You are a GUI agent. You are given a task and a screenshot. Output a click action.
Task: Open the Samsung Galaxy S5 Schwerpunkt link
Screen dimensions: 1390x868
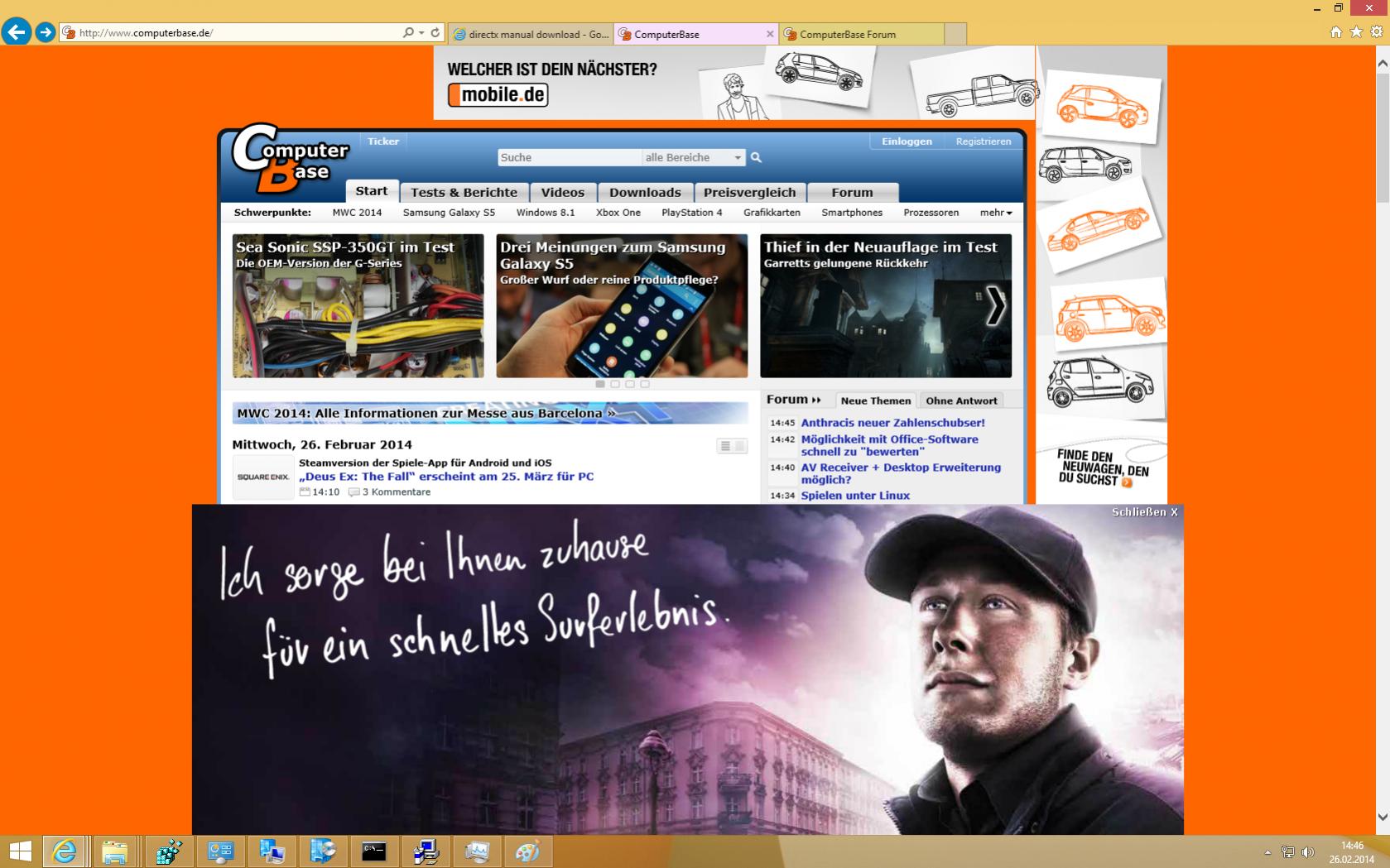[449, 213]
